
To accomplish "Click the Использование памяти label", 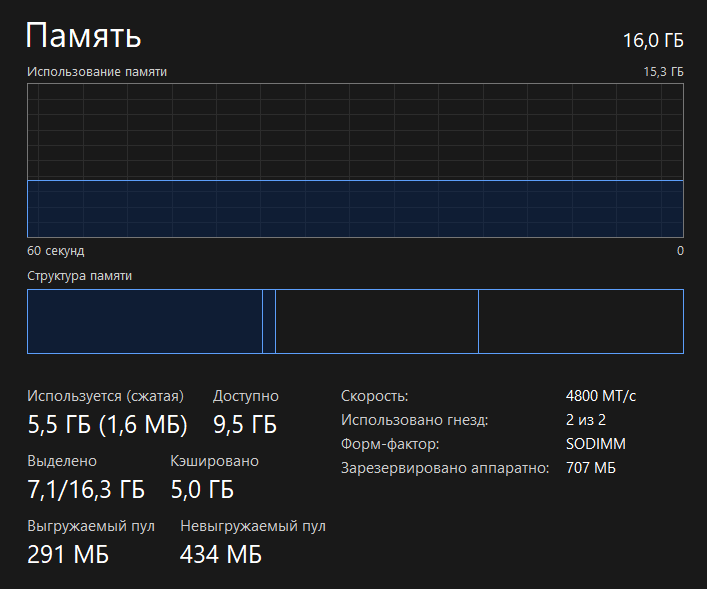I will (x=97, y=72).
